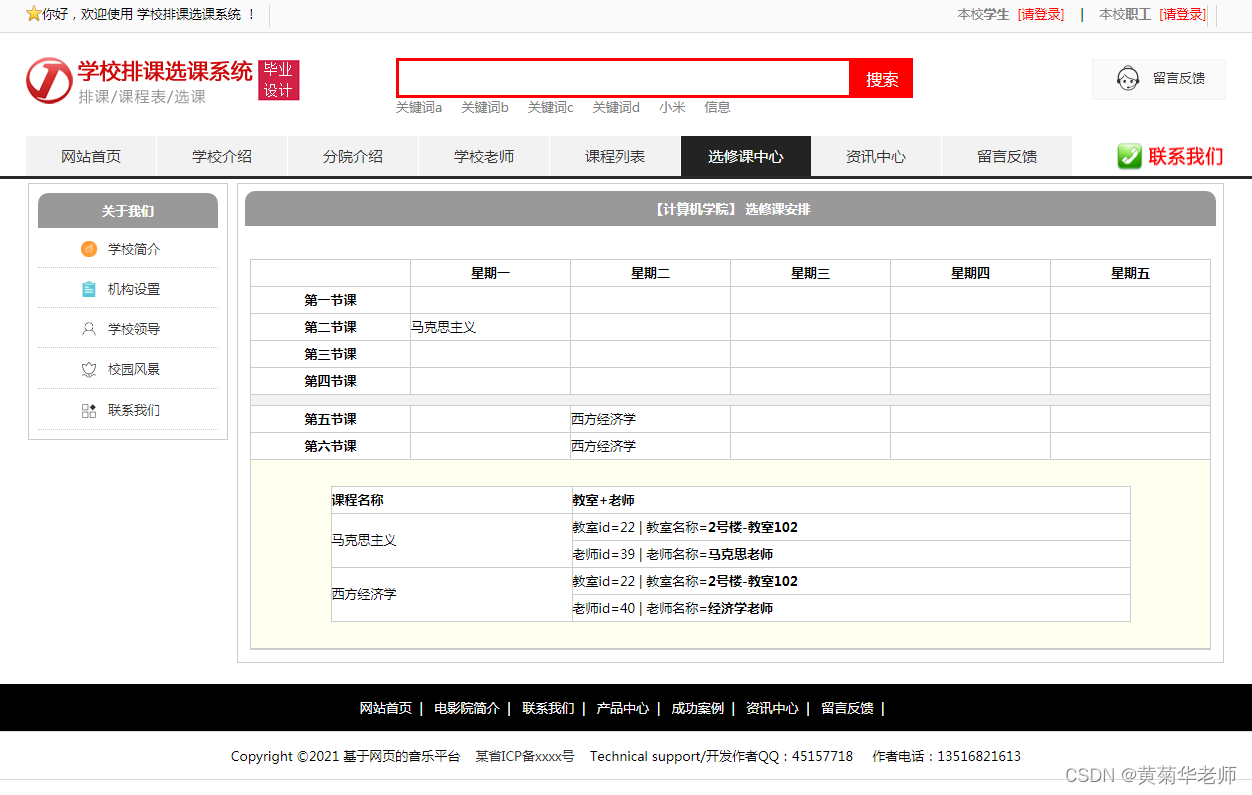Switch to the 学校老师 navigation tab
The height and width of the screenshot is (795, 1252).
(483, 156)
